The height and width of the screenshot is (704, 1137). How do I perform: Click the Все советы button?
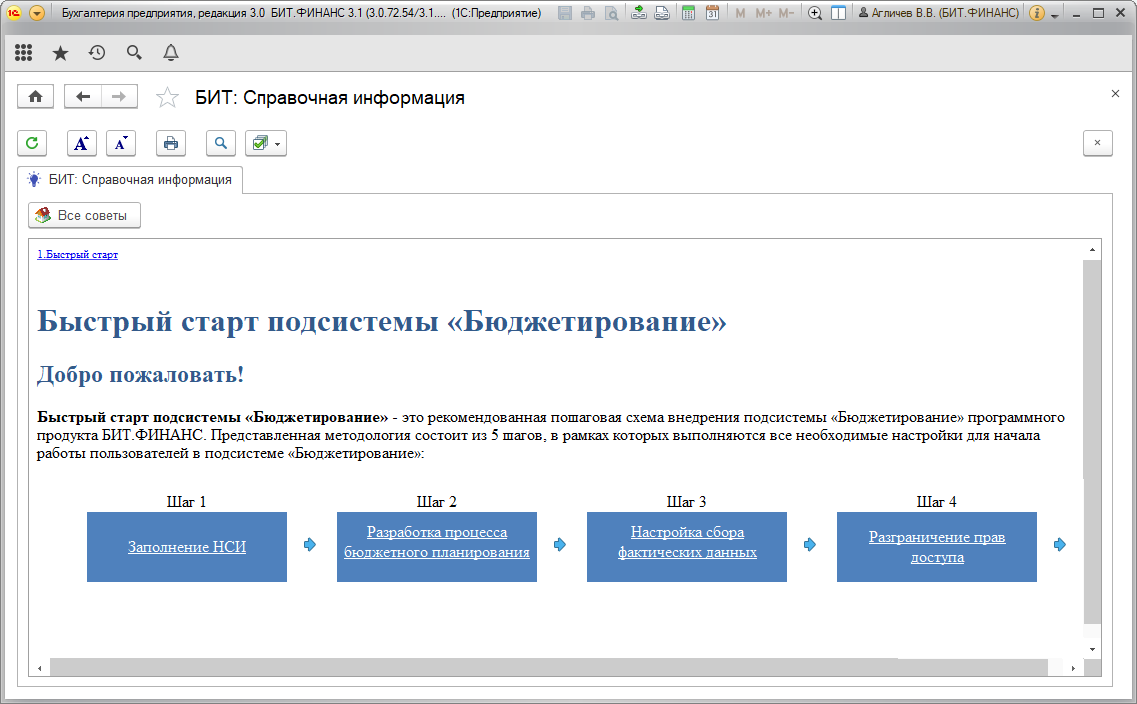click(85, 216)
